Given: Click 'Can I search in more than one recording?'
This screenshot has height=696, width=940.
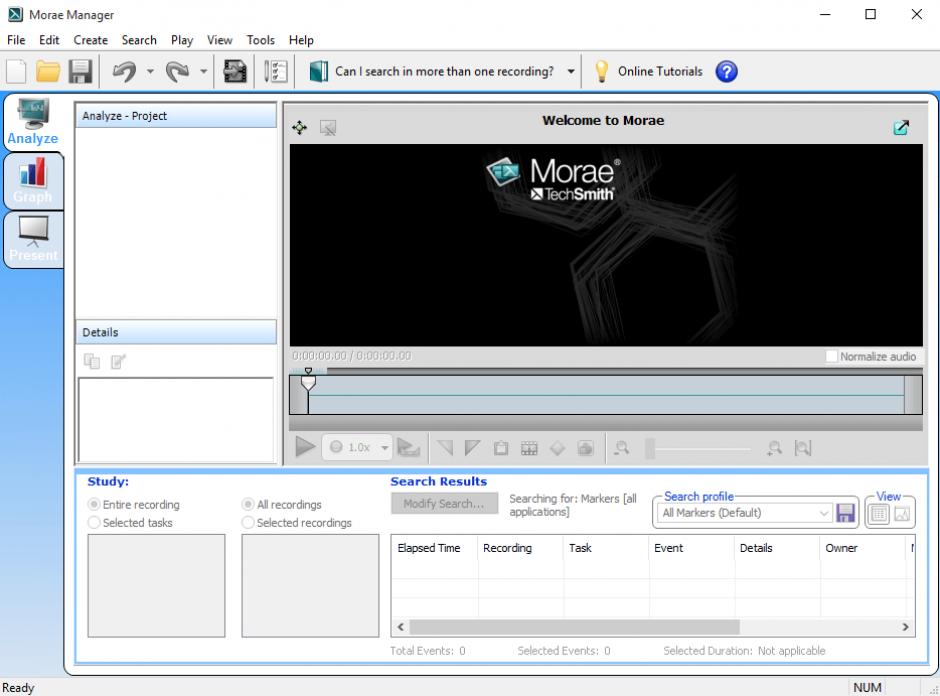Looking at the screenshot, I should click(444, 71).
